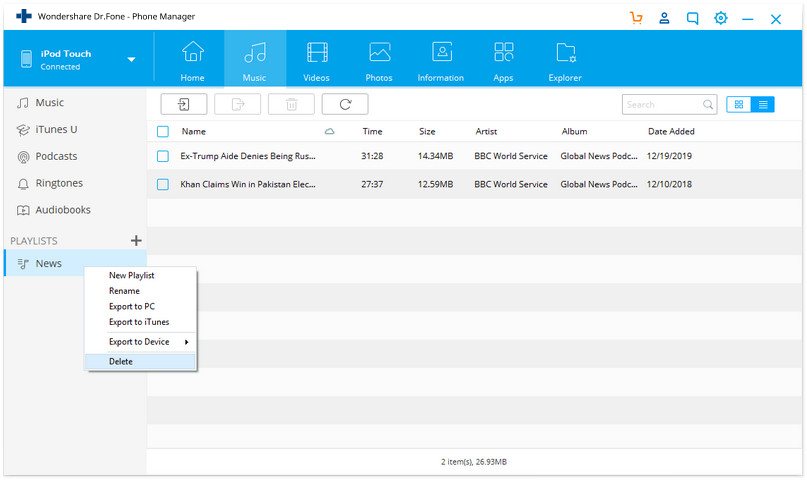
Task: Go to the Home tab
Action: coord(192,61)
